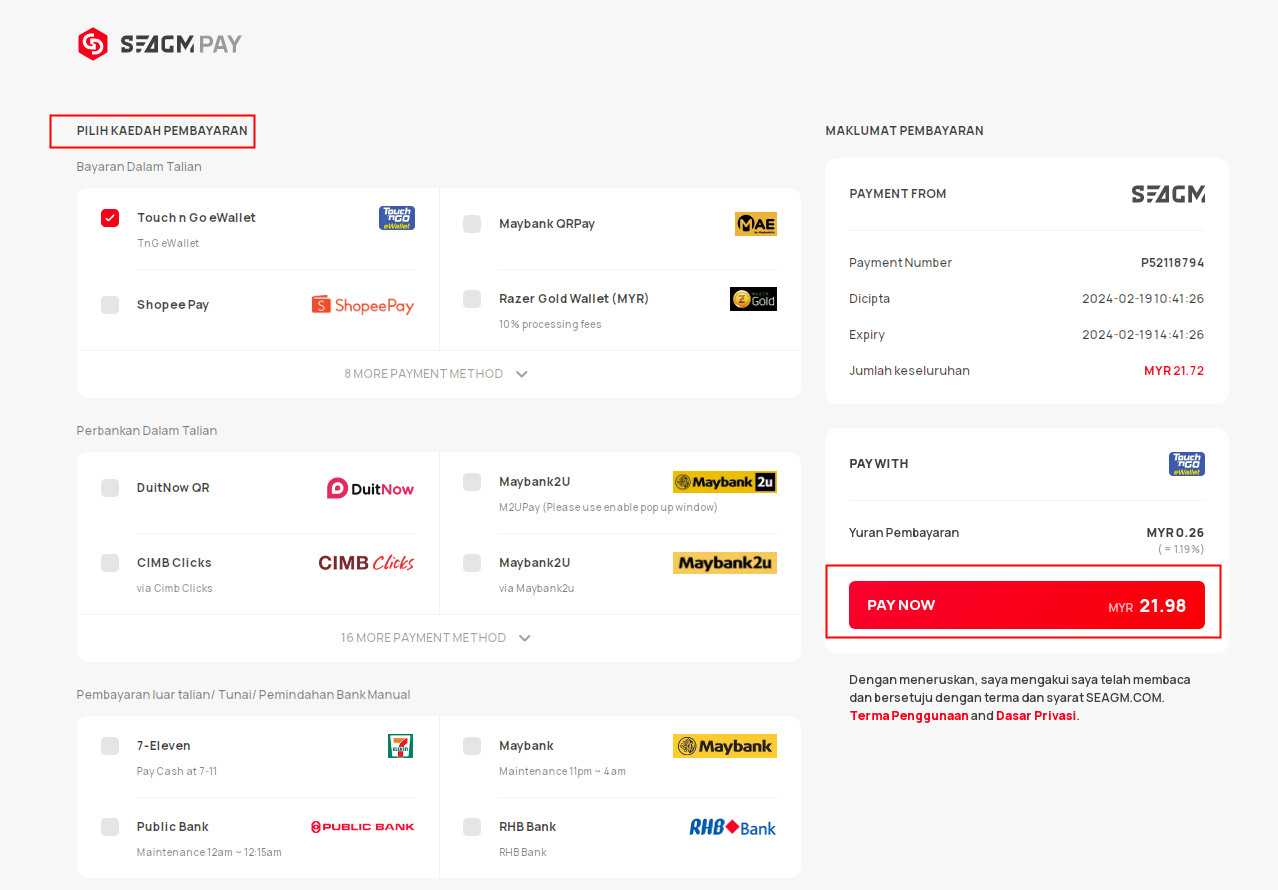Click the Razer Gold Wallet (MYR) label
This screenshot has width=1278, height=890.
click(574, 299)
